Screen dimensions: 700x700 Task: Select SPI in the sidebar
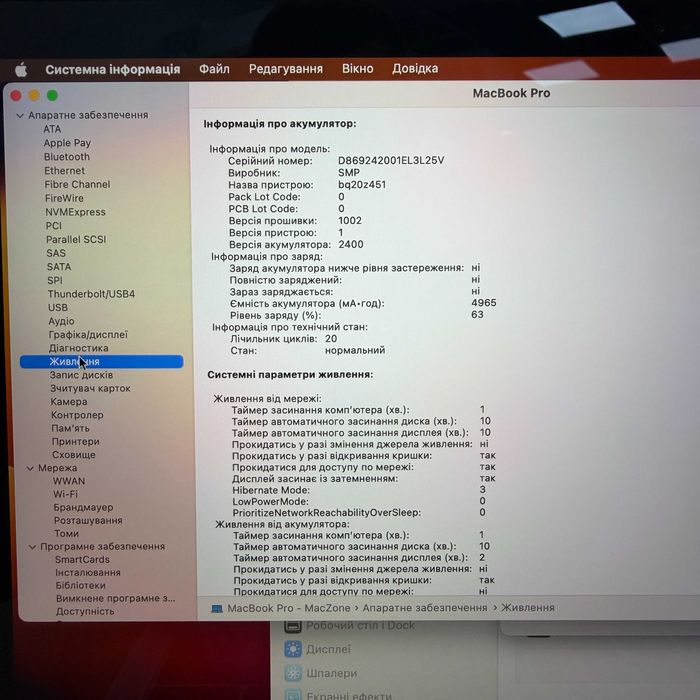click(55, 280)
